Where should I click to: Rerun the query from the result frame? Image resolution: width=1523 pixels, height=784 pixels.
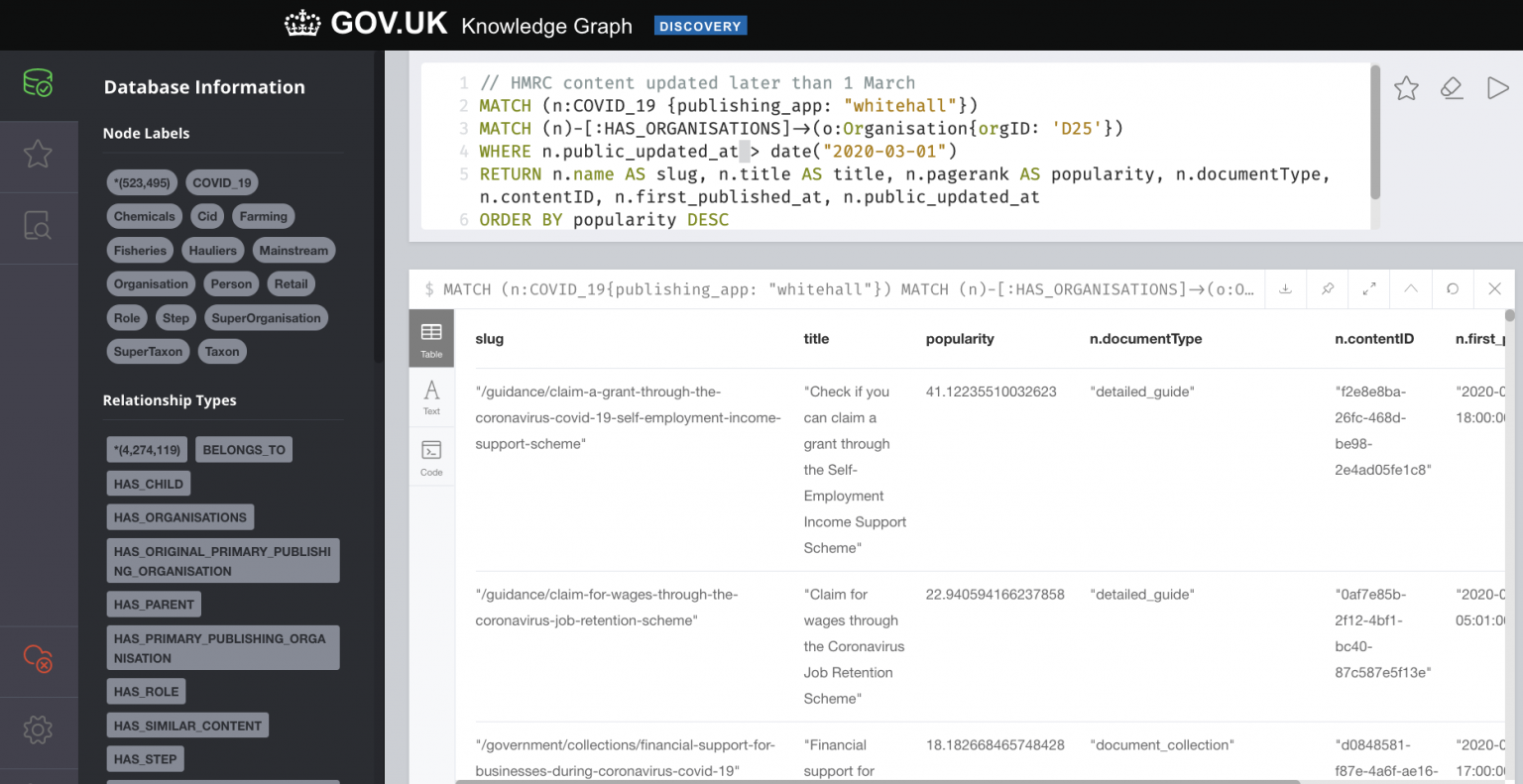(1452, 288)
